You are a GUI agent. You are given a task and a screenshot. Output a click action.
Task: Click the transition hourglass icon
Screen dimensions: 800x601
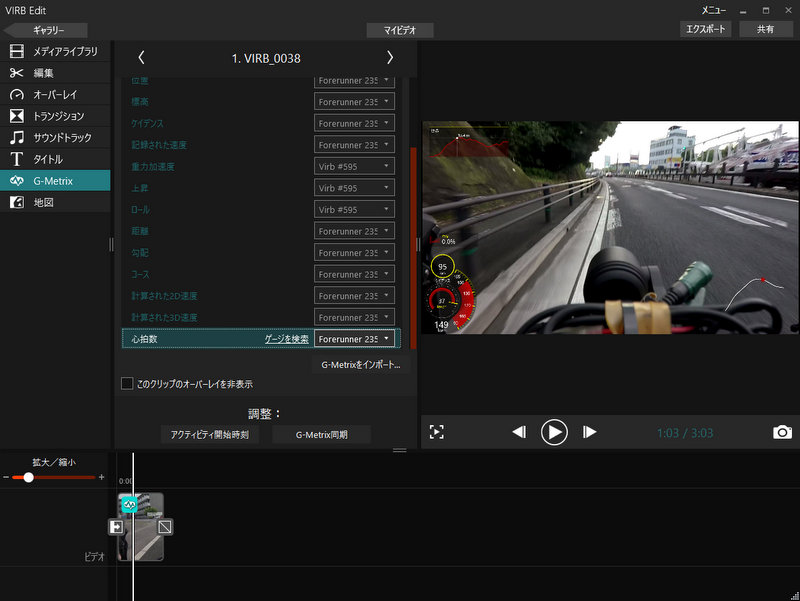[x=17, y=116]
